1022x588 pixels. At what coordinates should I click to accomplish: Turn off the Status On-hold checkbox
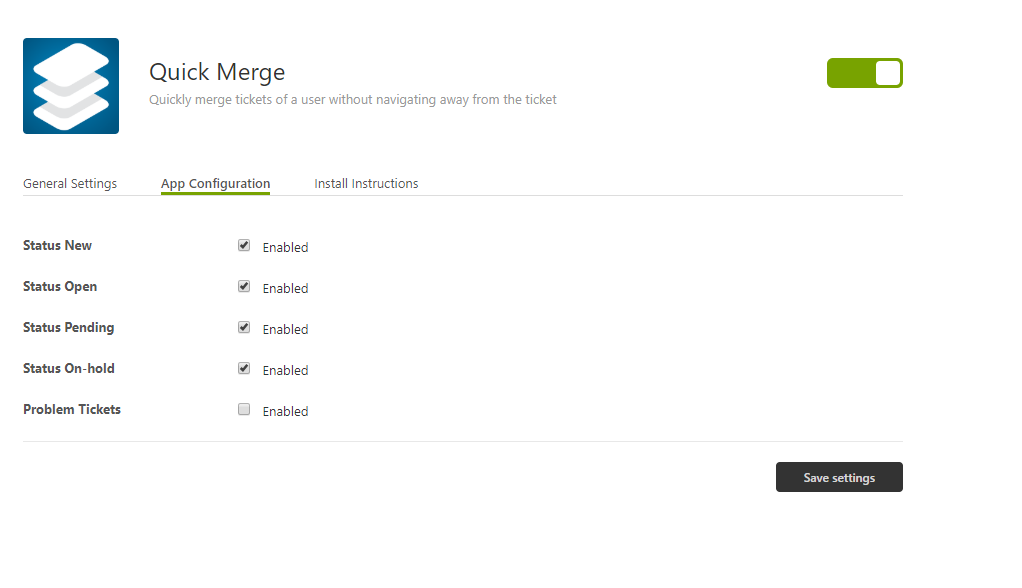tap(244, 368)
